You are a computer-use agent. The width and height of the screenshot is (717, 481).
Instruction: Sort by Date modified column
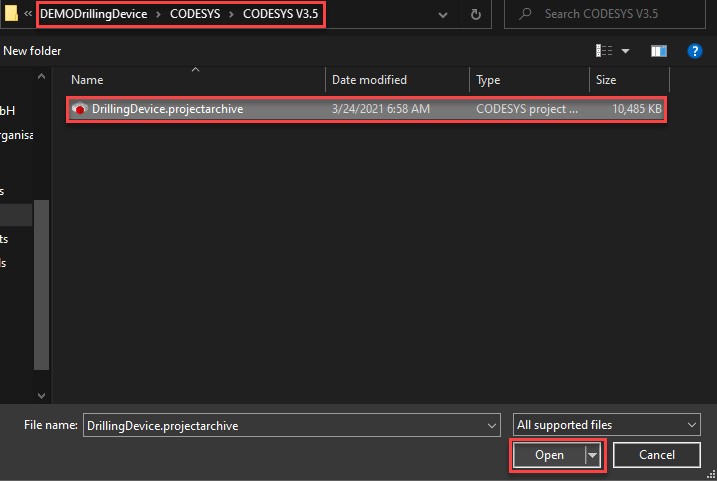click(369, 80)
